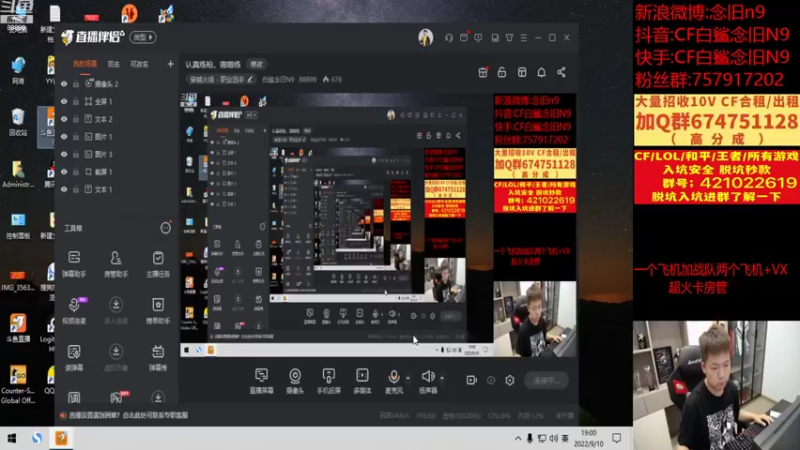The height and width of the screenshot is (450, 800).
Task: Click the 连接中 start streaming button
Action: tap(546, 381)
